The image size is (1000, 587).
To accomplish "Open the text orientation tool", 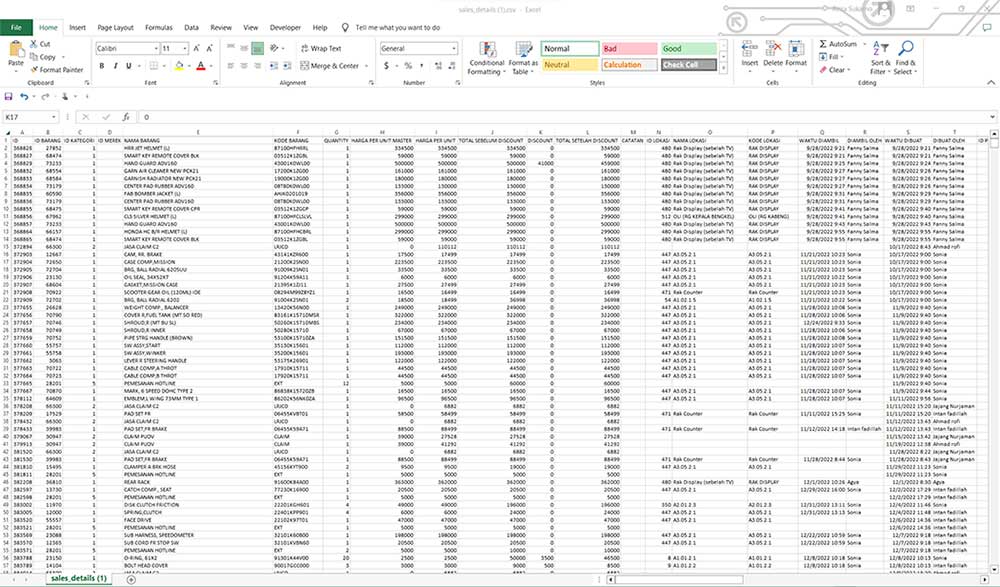I will [275, 48].
